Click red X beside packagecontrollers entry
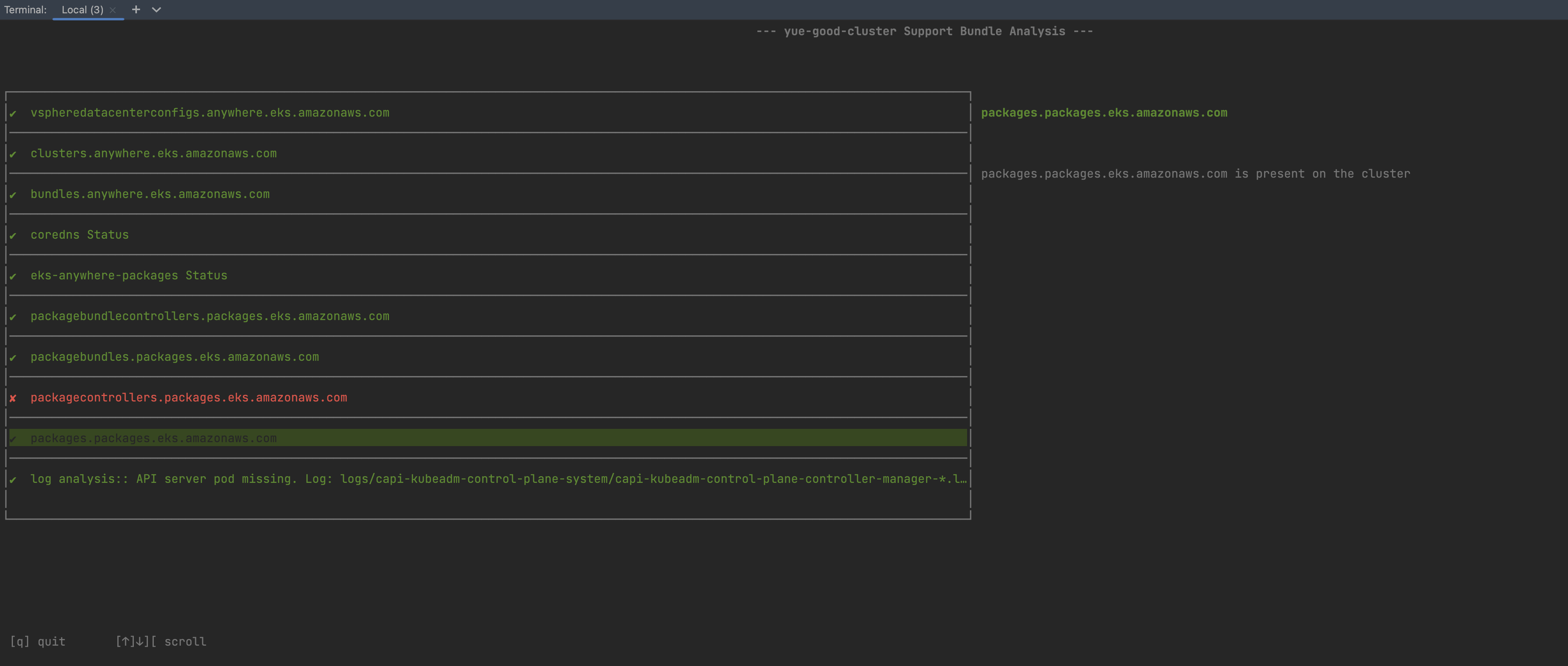Viewport: 1568px width, 666px height. (13, 398)
